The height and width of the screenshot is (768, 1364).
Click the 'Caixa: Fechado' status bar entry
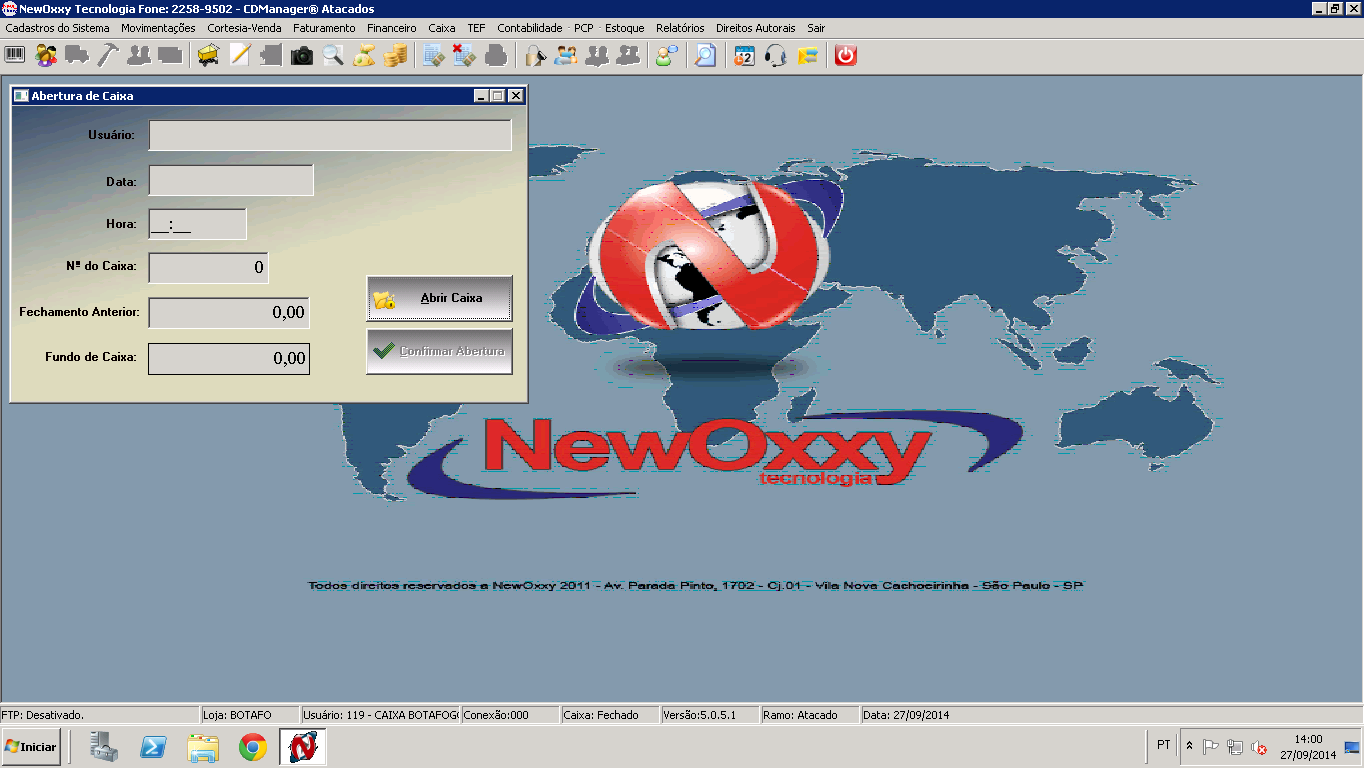pos(610,715)
